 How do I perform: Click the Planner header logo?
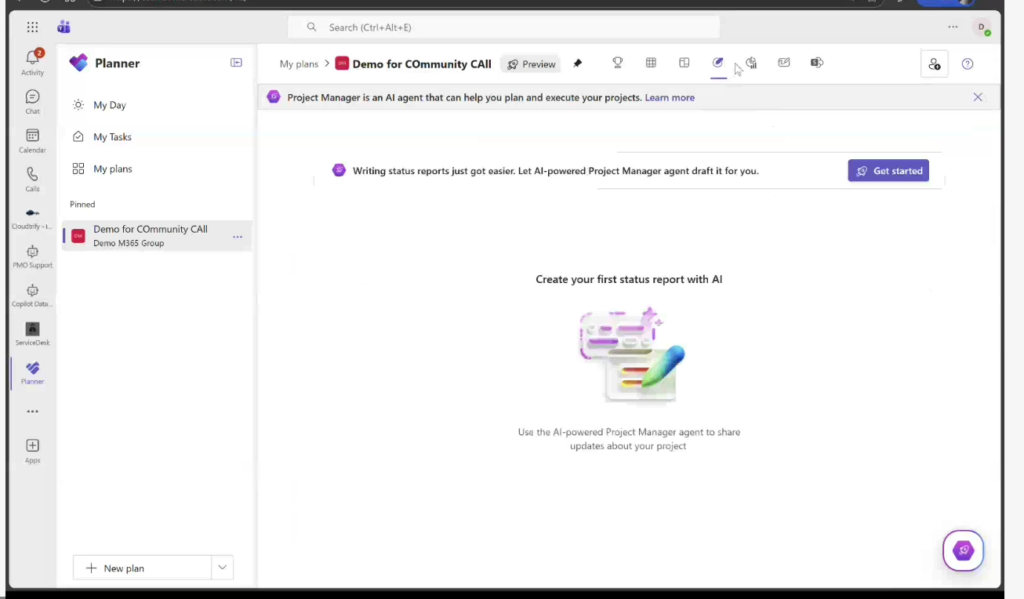pyautogui.click(x=78, y=63)
